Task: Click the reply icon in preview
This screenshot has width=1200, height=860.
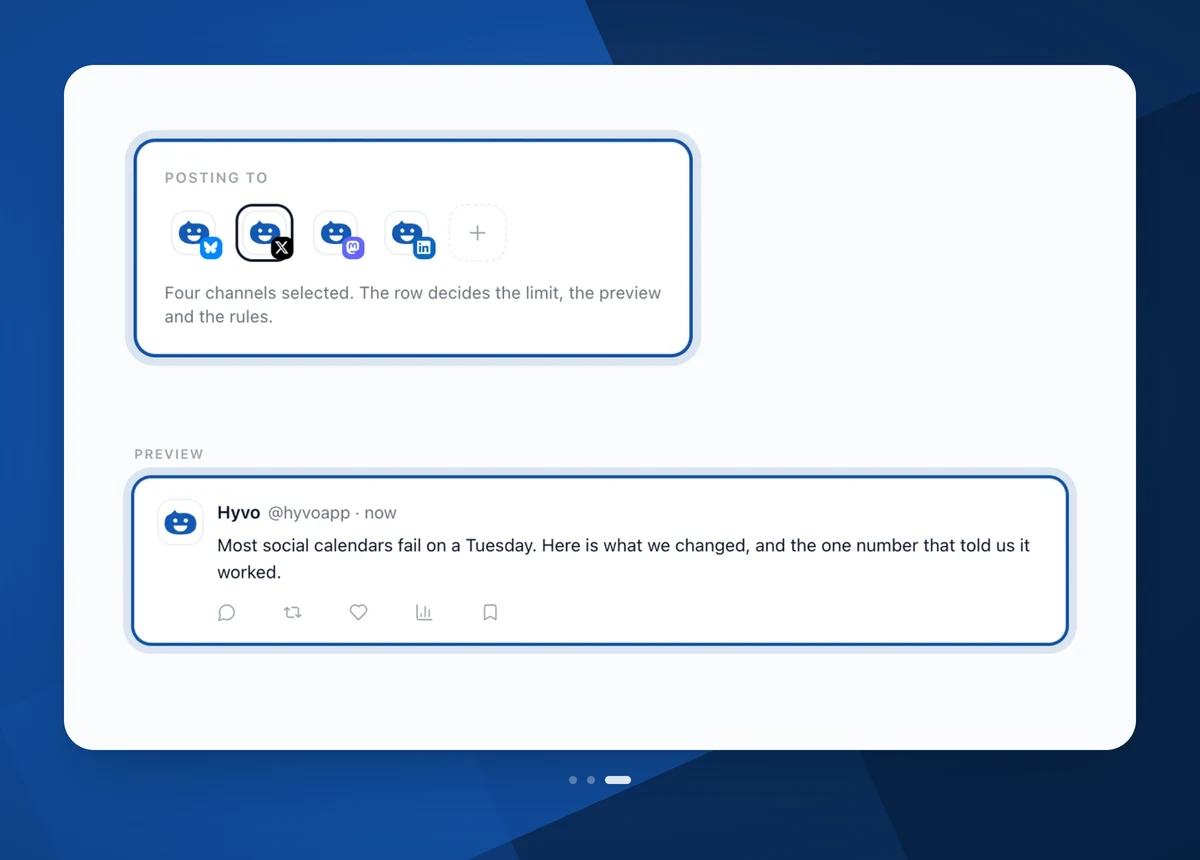Action: 227,612
